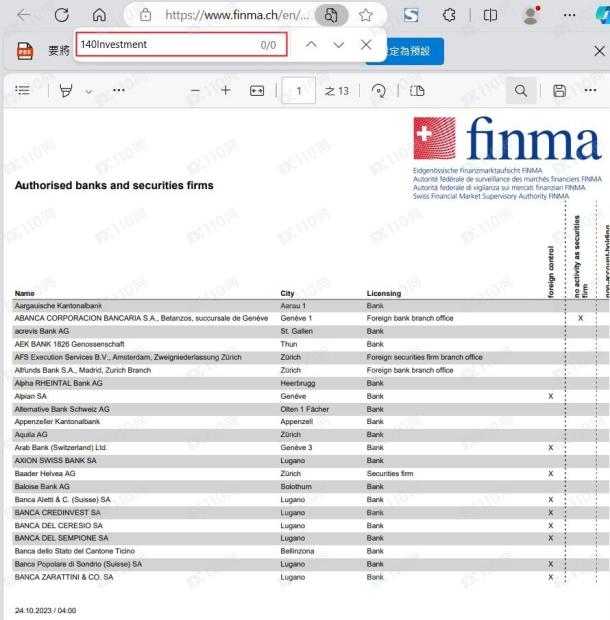The width and height of the screenshot is (610, 620).
Task: Click the Authorised banks and securities firms heading
Action: tap(114, 185)
